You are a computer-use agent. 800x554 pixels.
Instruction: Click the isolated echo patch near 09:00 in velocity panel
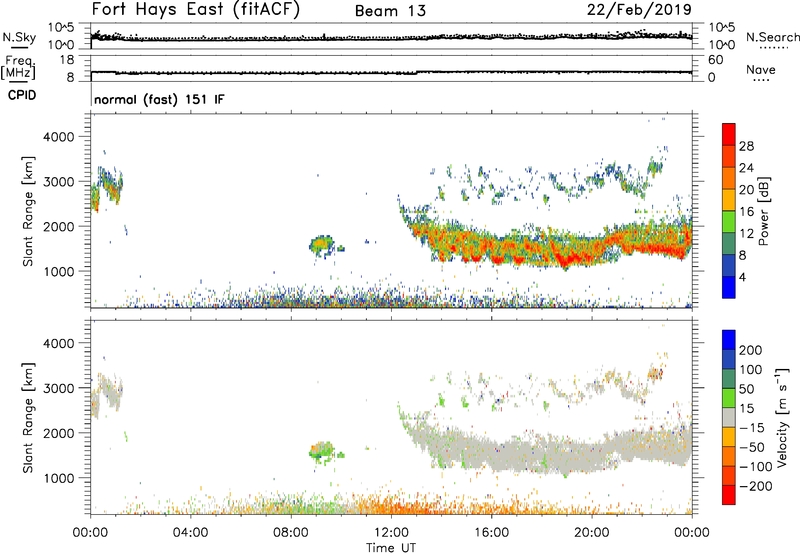point(323,452)
